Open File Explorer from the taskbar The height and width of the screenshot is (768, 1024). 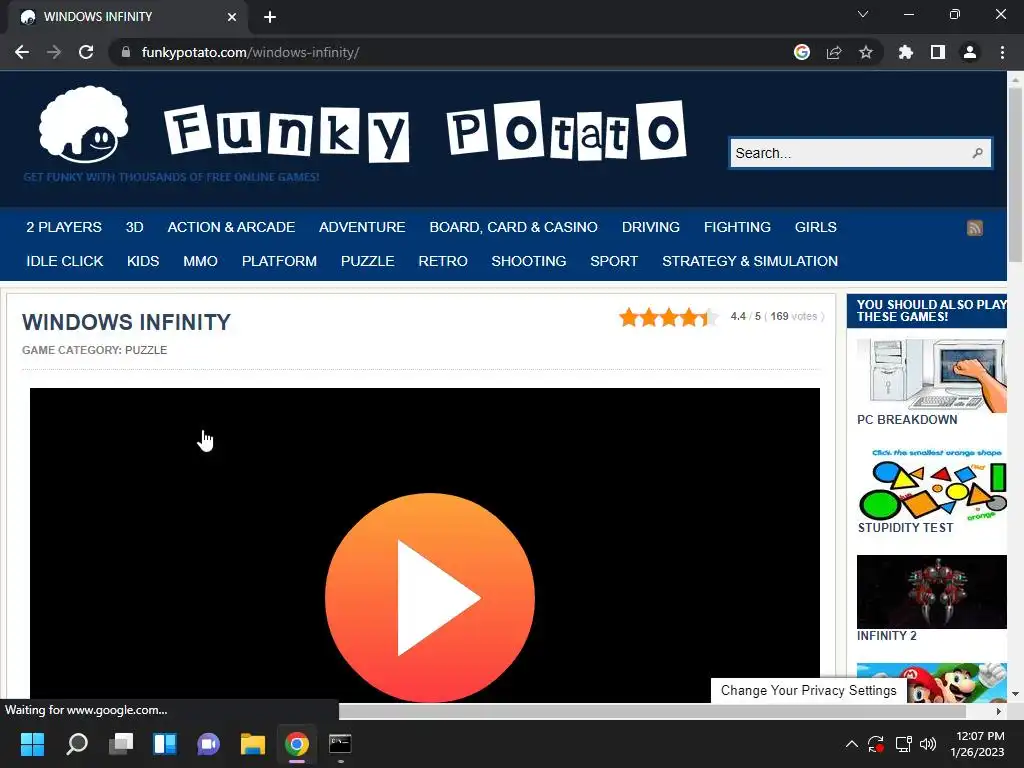click(253, 744)
